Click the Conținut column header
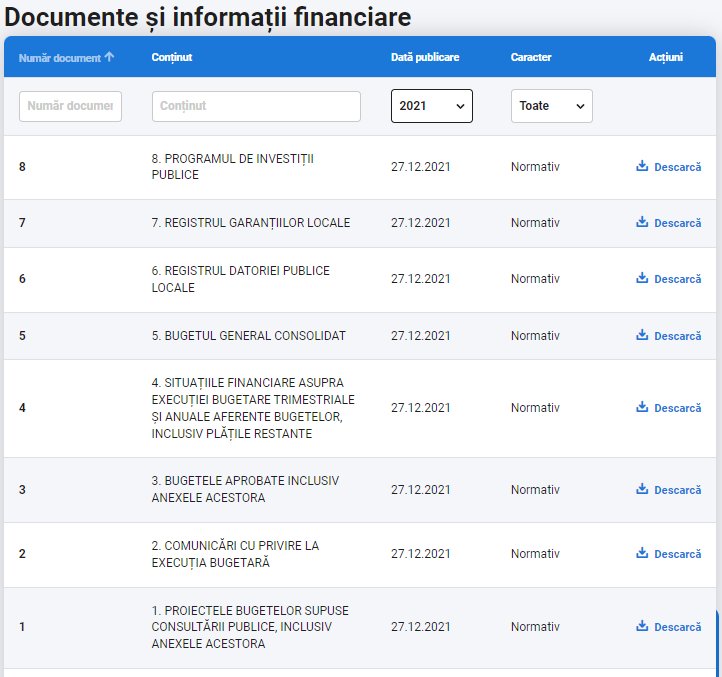722x677 pixels. tap(172, 58)
